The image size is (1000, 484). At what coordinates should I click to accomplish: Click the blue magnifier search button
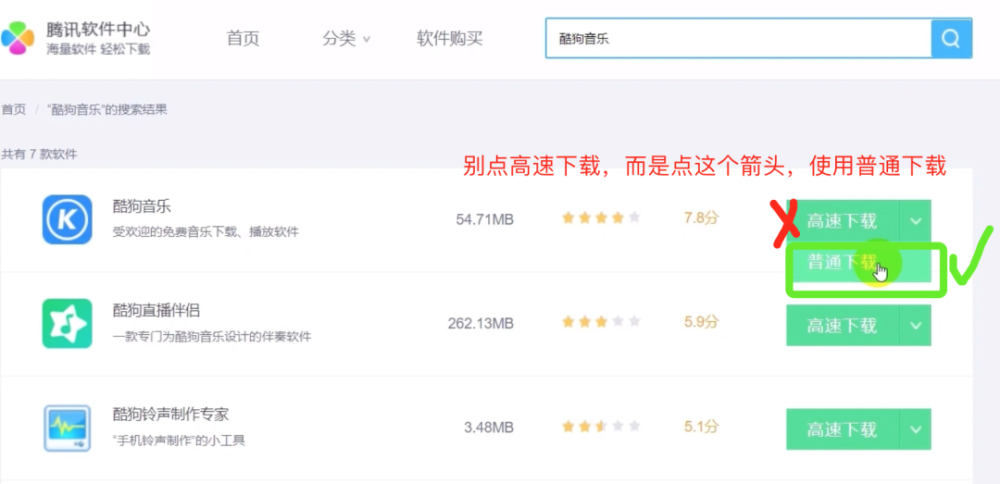pyautogui.click(x=951, y=39)
